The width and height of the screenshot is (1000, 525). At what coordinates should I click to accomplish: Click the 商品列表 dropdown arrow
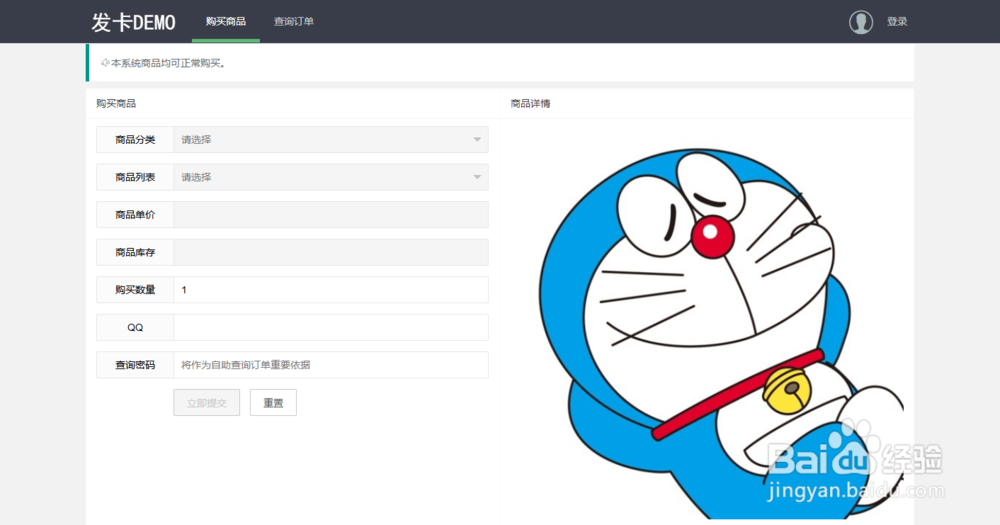click(477, 177)
